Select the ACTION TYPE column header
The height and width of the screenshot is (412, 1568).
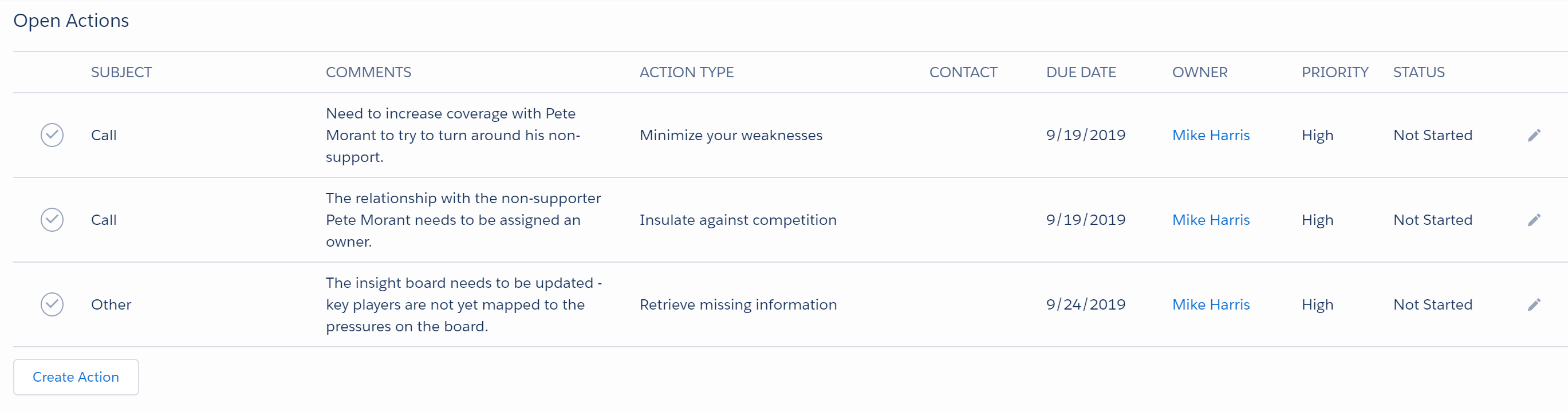click(687, 73)
